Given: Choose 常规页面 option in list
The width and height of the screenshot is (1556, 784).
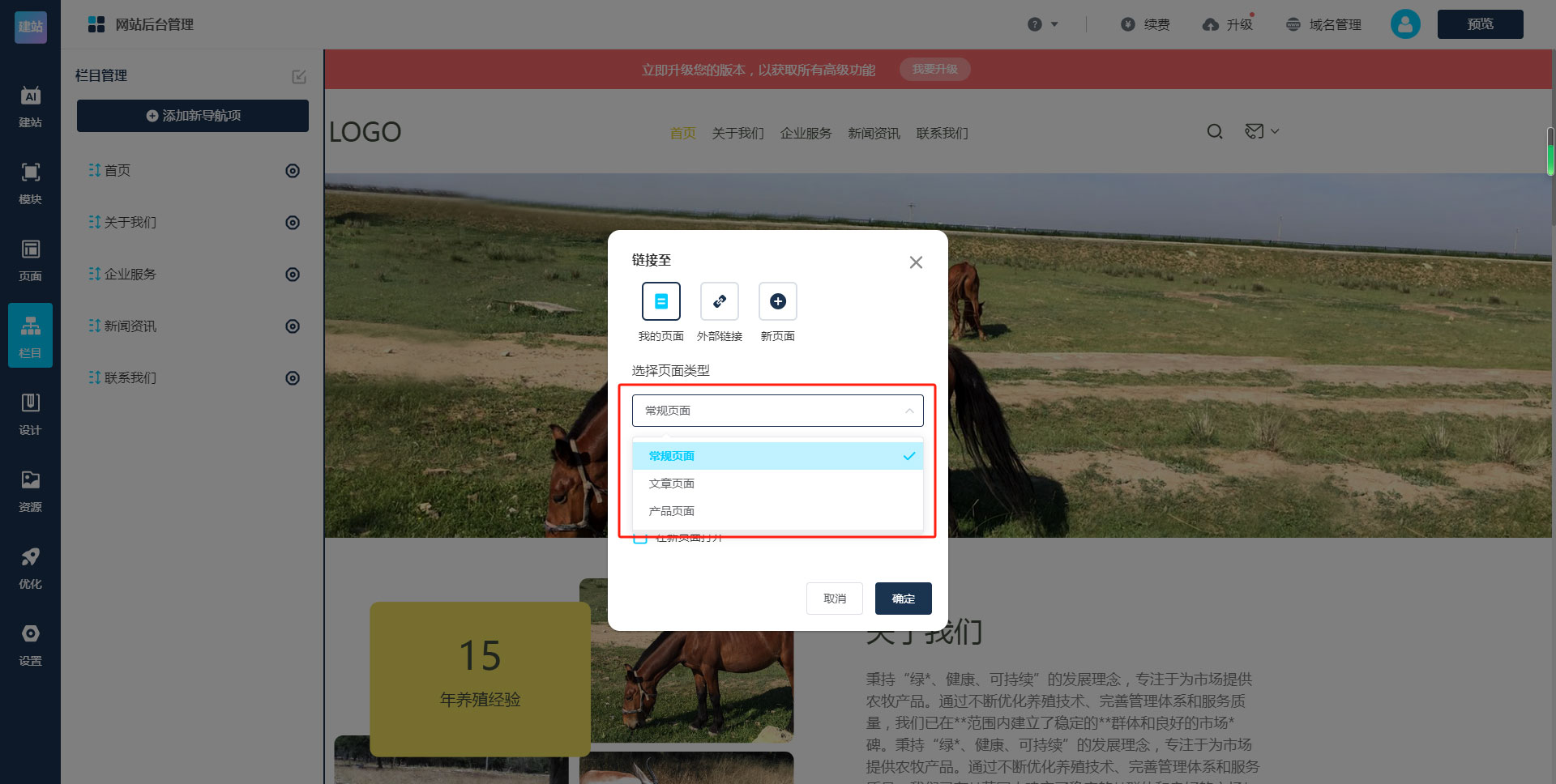Looking at the screenshot, I should (778, 456).
